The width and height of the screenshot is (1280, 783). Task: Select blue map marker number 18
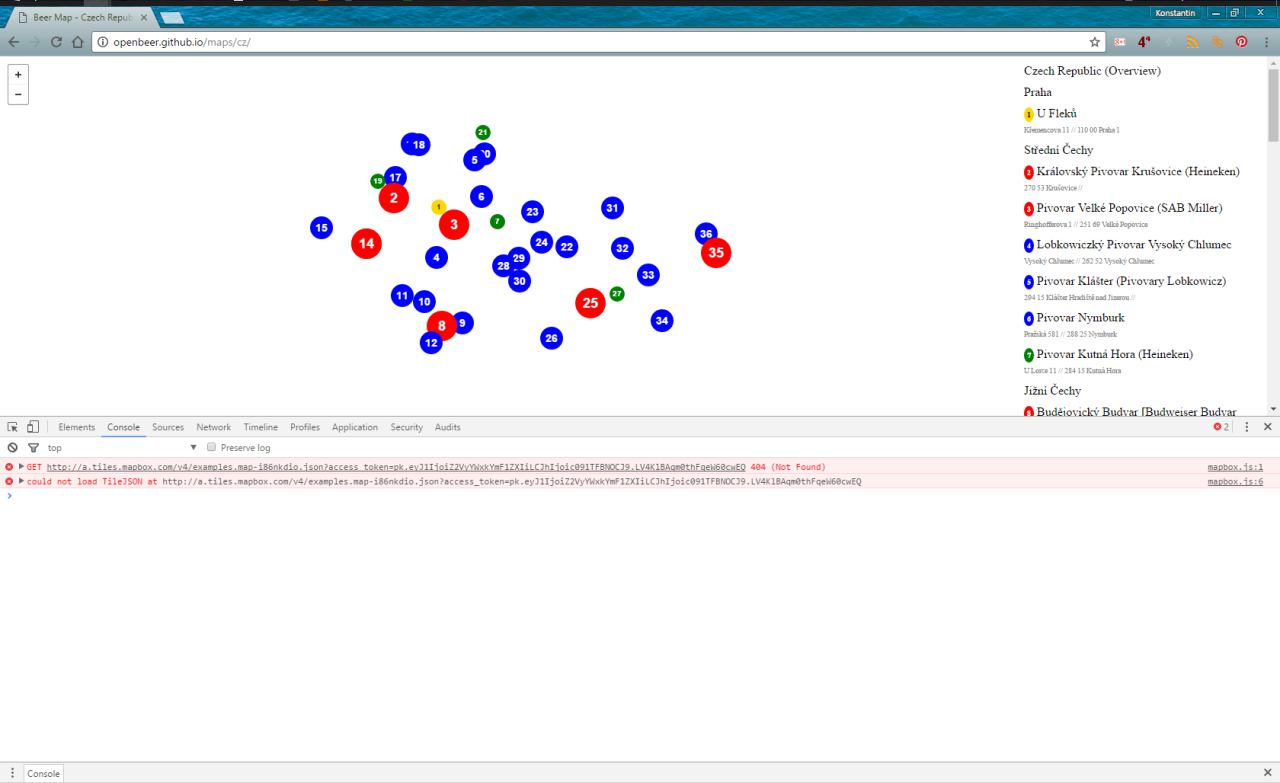click(x=419, y=145)
